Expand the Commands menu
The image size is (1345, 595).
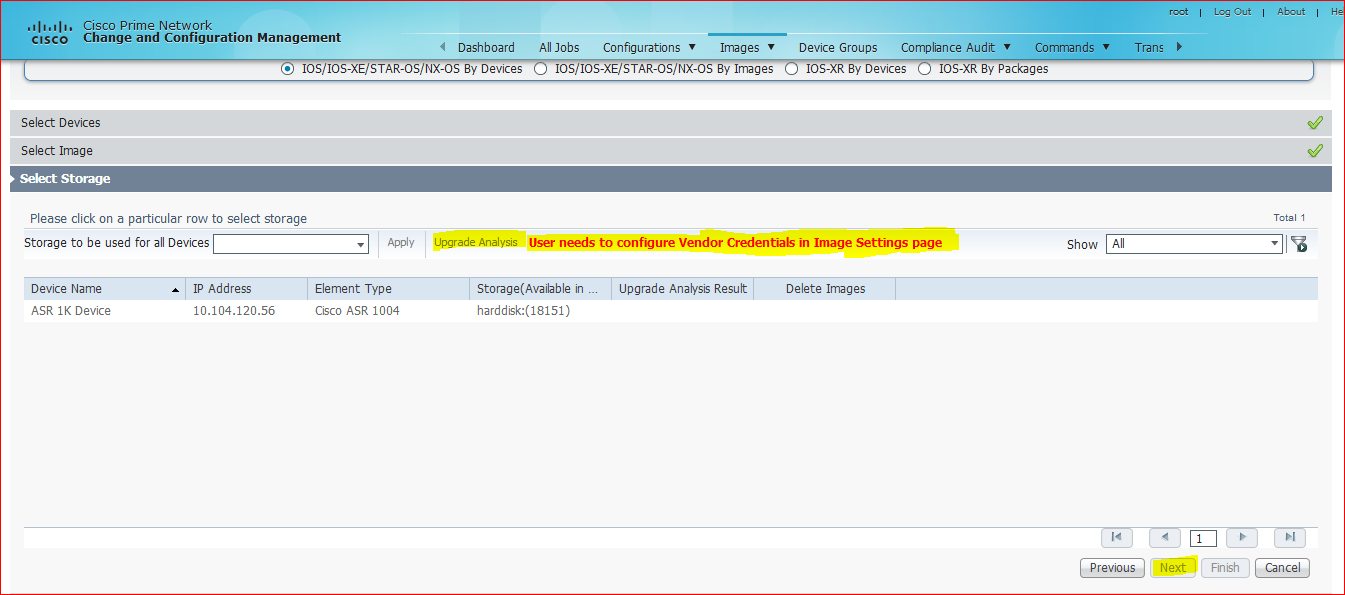pos(1072,47)
